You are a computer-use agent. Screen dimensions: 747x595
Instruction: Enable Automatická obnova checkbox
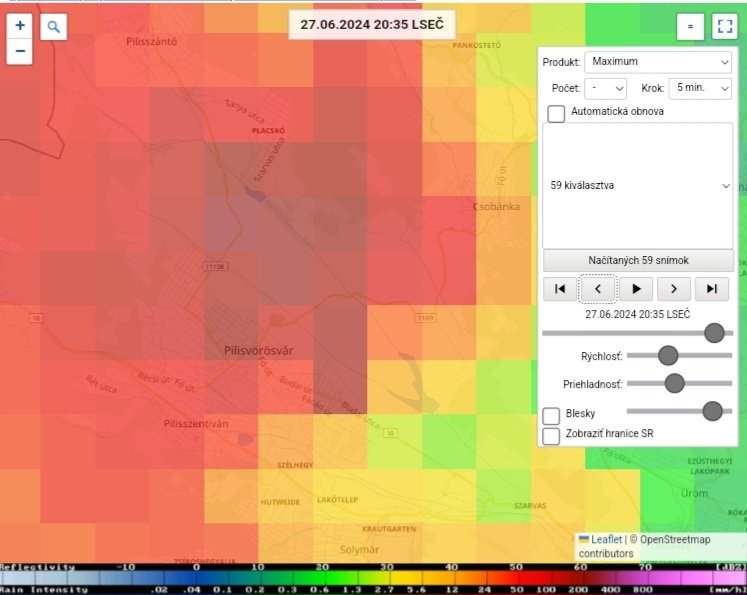coord(557,113)
